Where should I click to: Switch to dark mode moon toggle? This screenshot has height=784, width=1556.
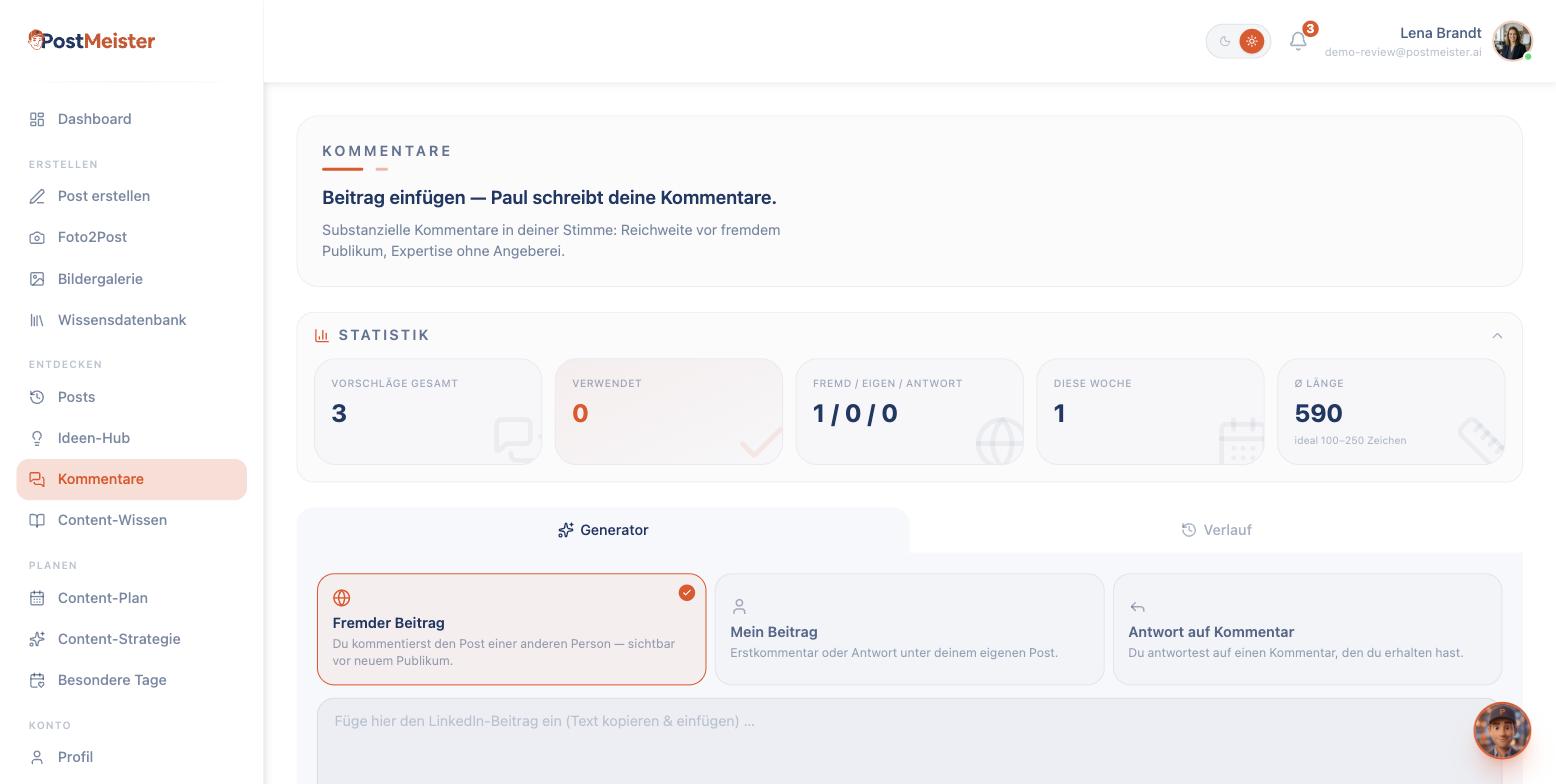coord(1224,41)
